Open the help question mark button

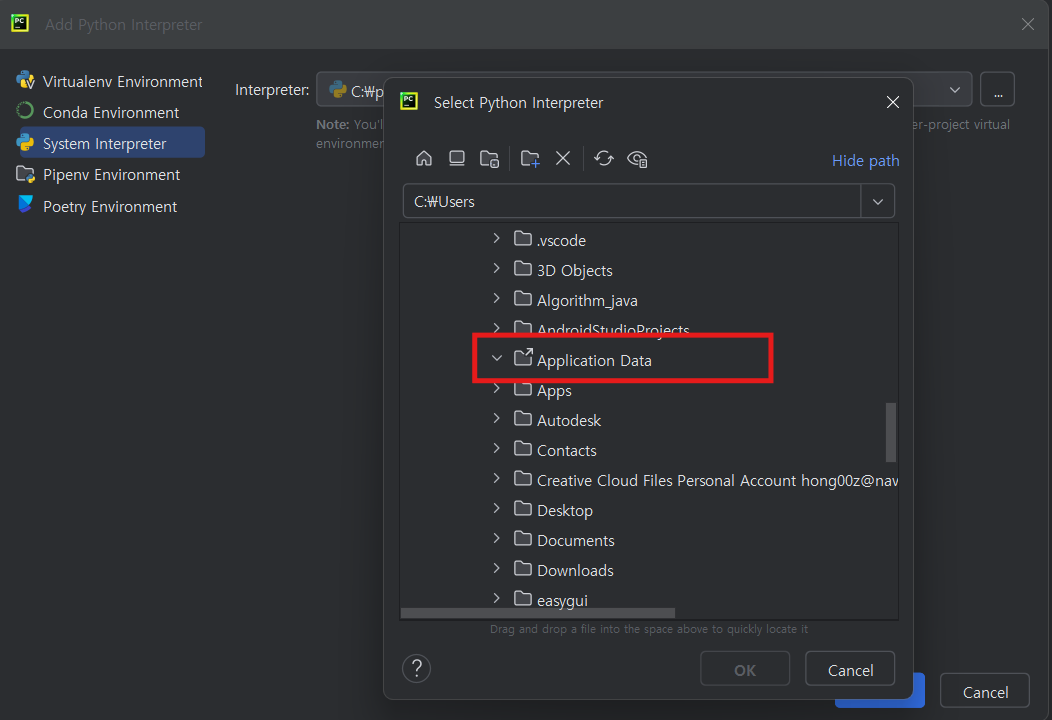[417, 668]
